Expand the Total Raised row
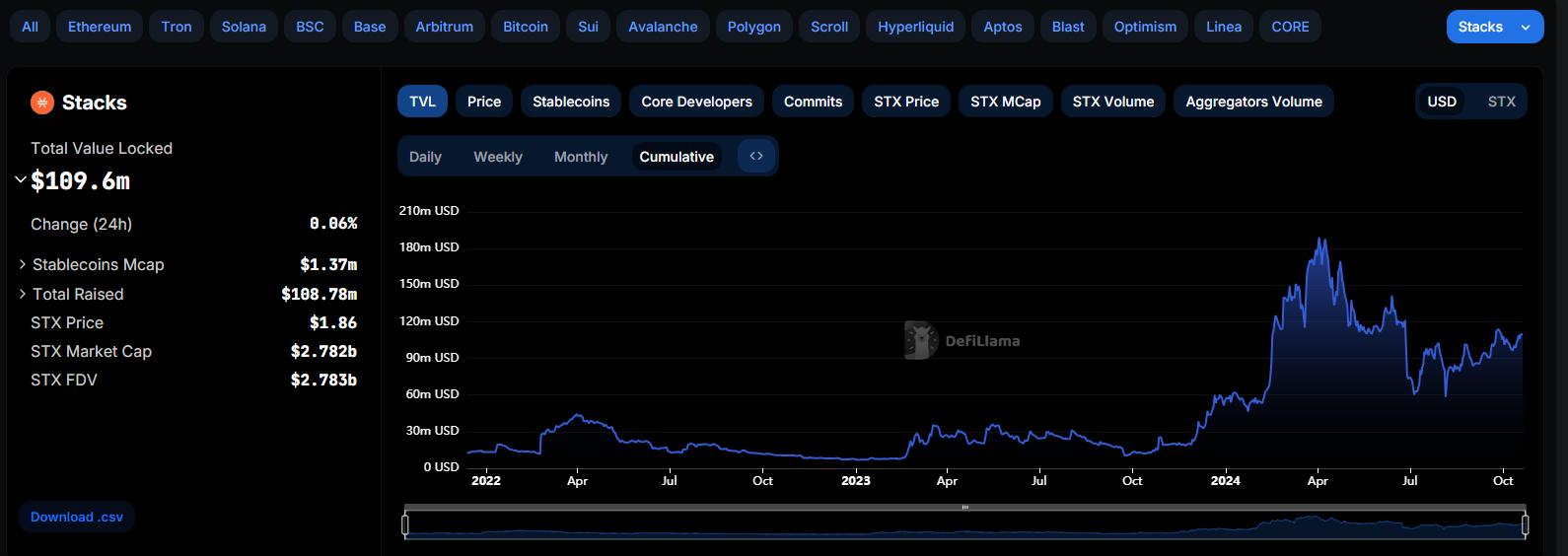Screen dimensions: 1568x556 pos(23,294)
